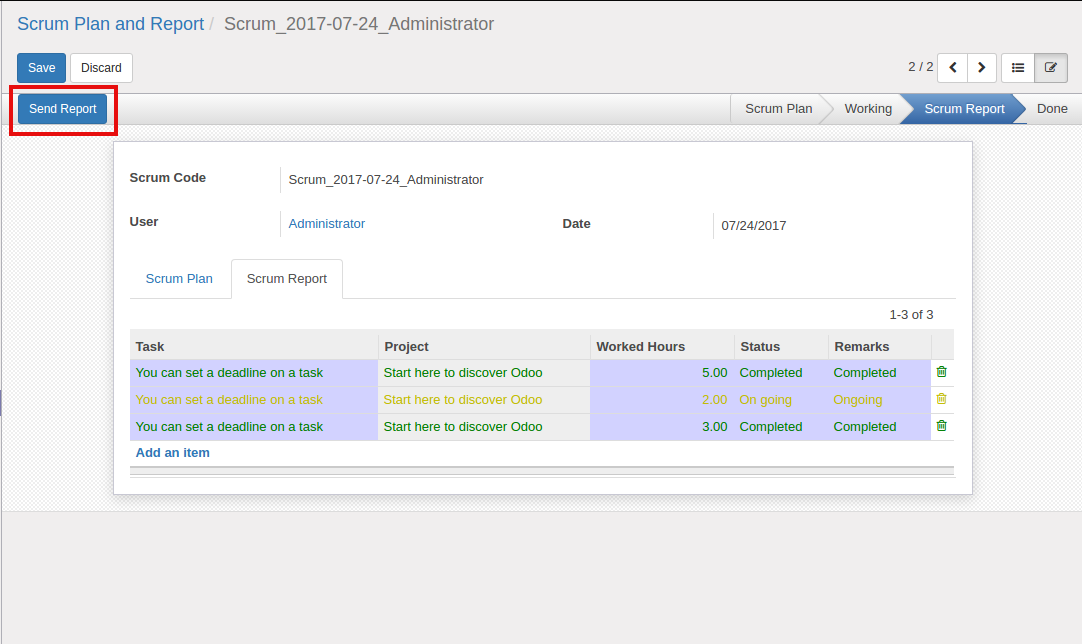Select worked hours cell 2.00
Image resolution: width=1082 pixels, height=644 pixels.
[x=662, y=400]
